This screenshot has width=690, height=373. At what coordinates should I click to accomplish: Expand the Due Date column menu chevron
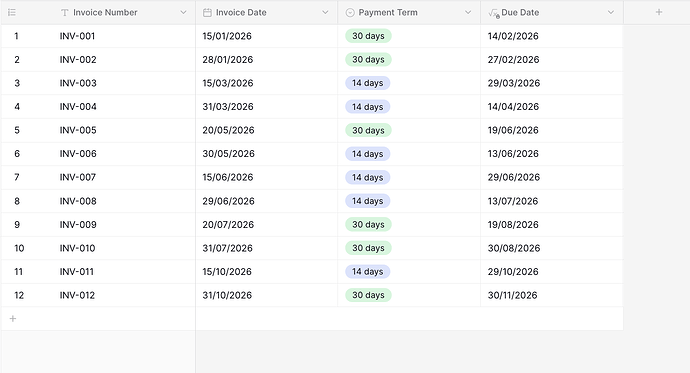(611, 12)
